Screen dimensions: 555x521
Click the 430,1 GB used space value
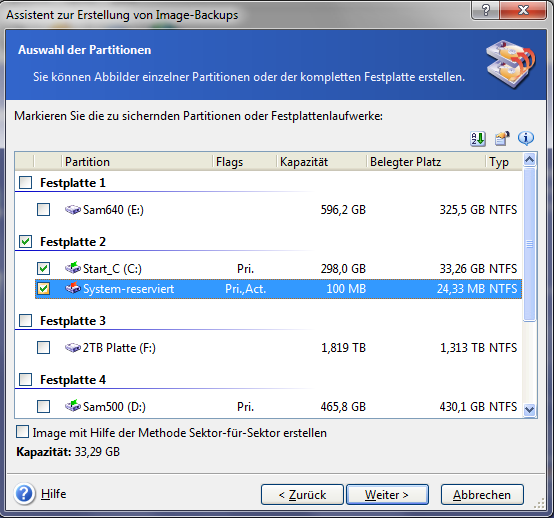coord(462,407)
